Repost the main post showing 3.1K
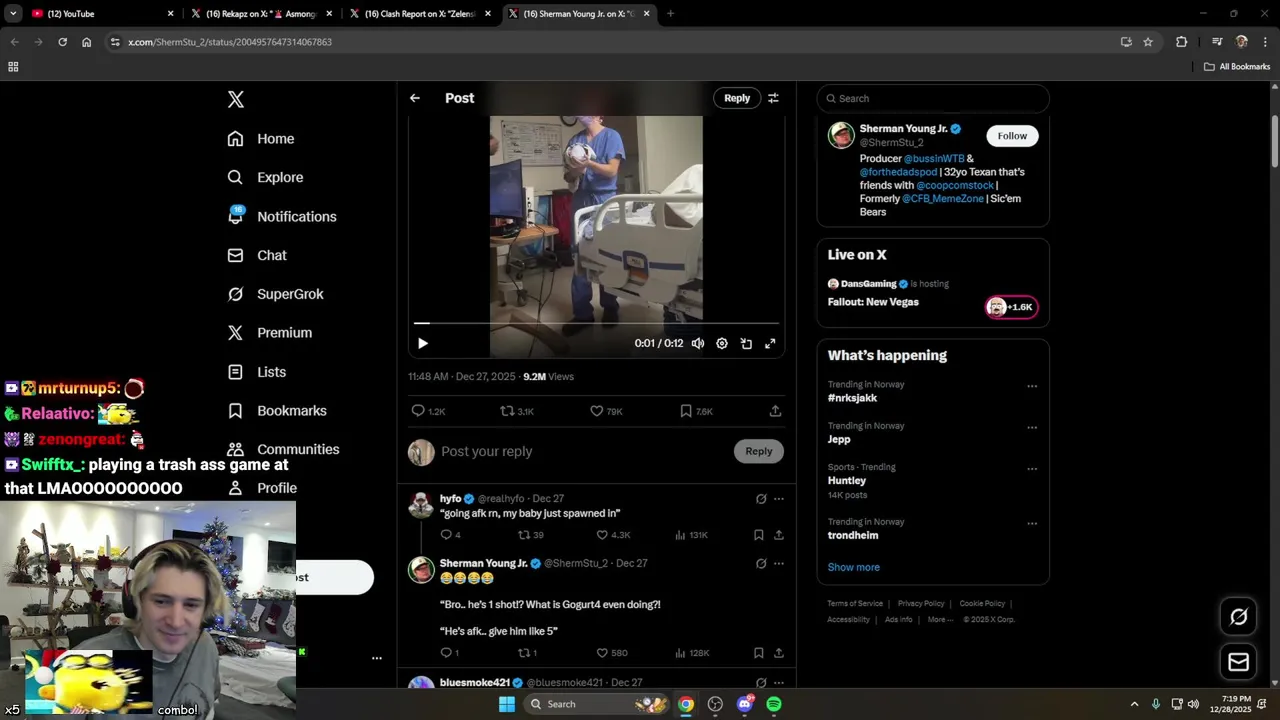The height and width of the screenshot is (720, 1280). pyautogui.click(x=517, y=411)
